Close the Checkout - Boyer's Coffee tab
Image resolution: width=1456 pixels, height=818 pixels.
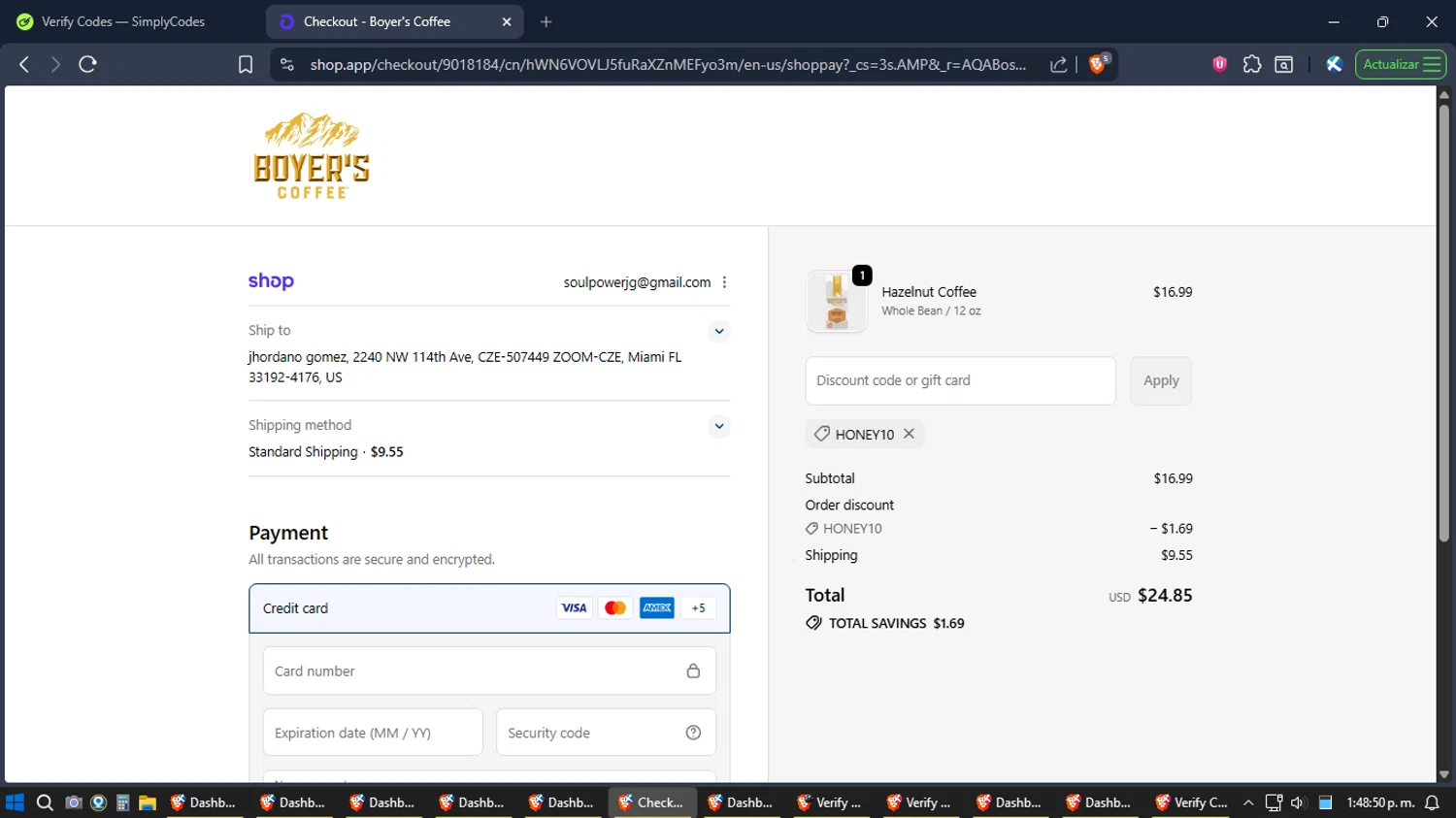[506, 21]
